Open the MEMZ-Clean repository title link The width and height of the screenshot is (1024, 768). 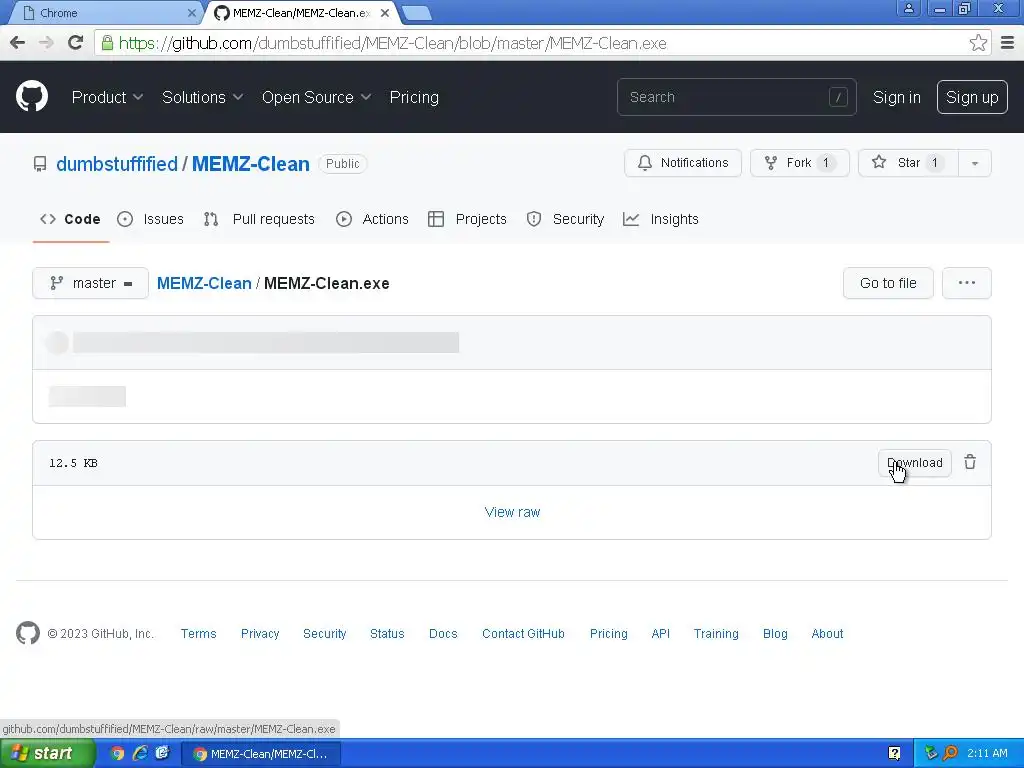(251, 164)
